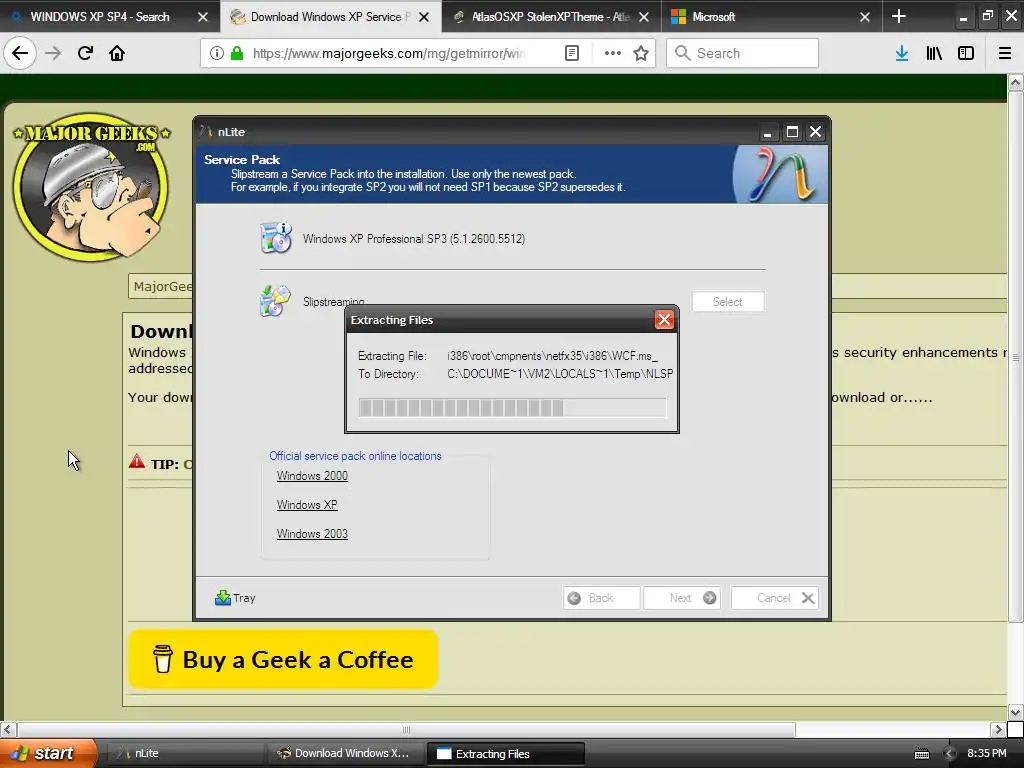
Task: Click the red TIP warning icon
Action: point(136,462)
